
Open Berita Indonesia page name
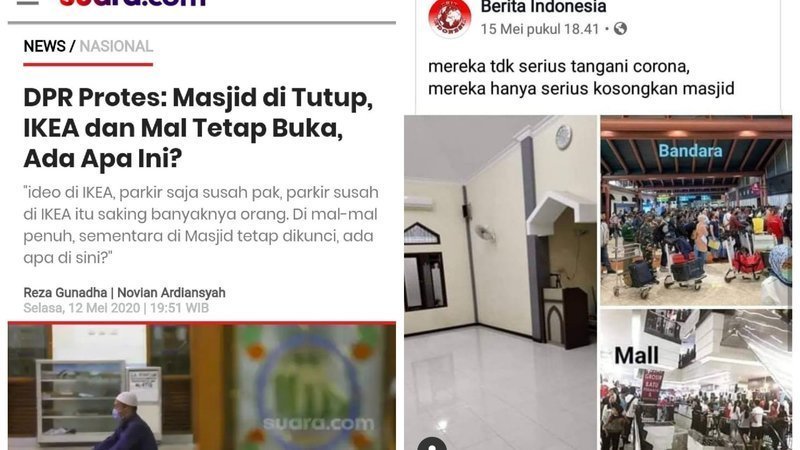click(x=543, y=7)
